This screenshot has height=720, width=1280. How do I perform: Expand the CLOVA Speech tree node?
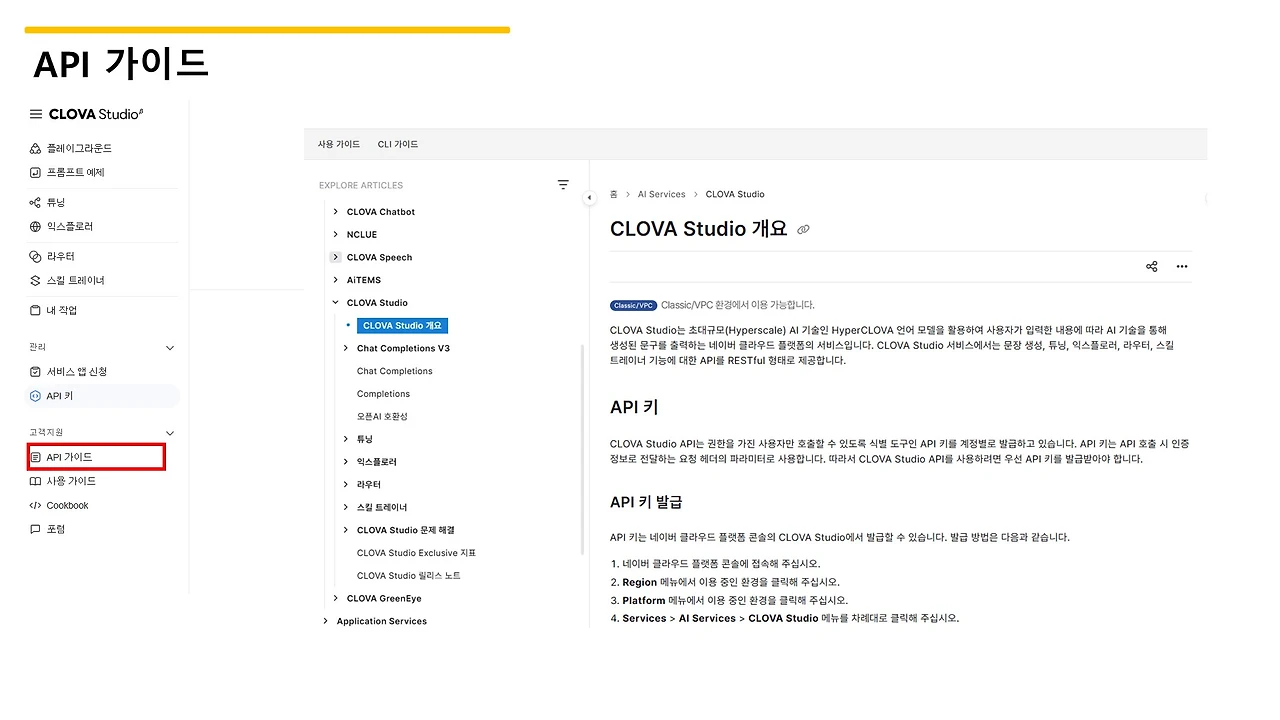pos(335,257)
